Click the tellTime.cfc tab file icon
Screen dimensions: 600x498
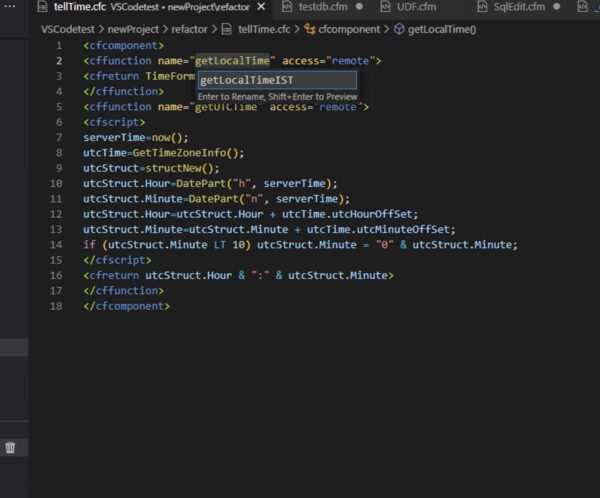pyautogui.click(x=43, y=8)
